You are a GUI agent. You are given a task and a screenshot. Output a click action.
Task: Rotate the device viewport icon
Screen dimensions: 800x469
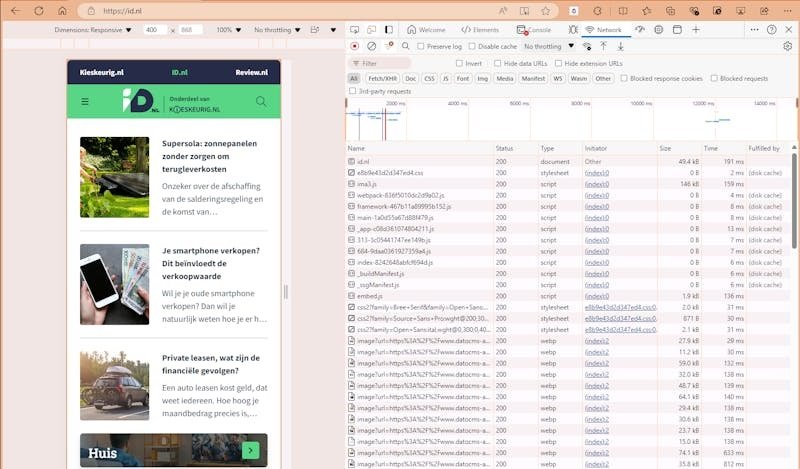pos(315,30)
